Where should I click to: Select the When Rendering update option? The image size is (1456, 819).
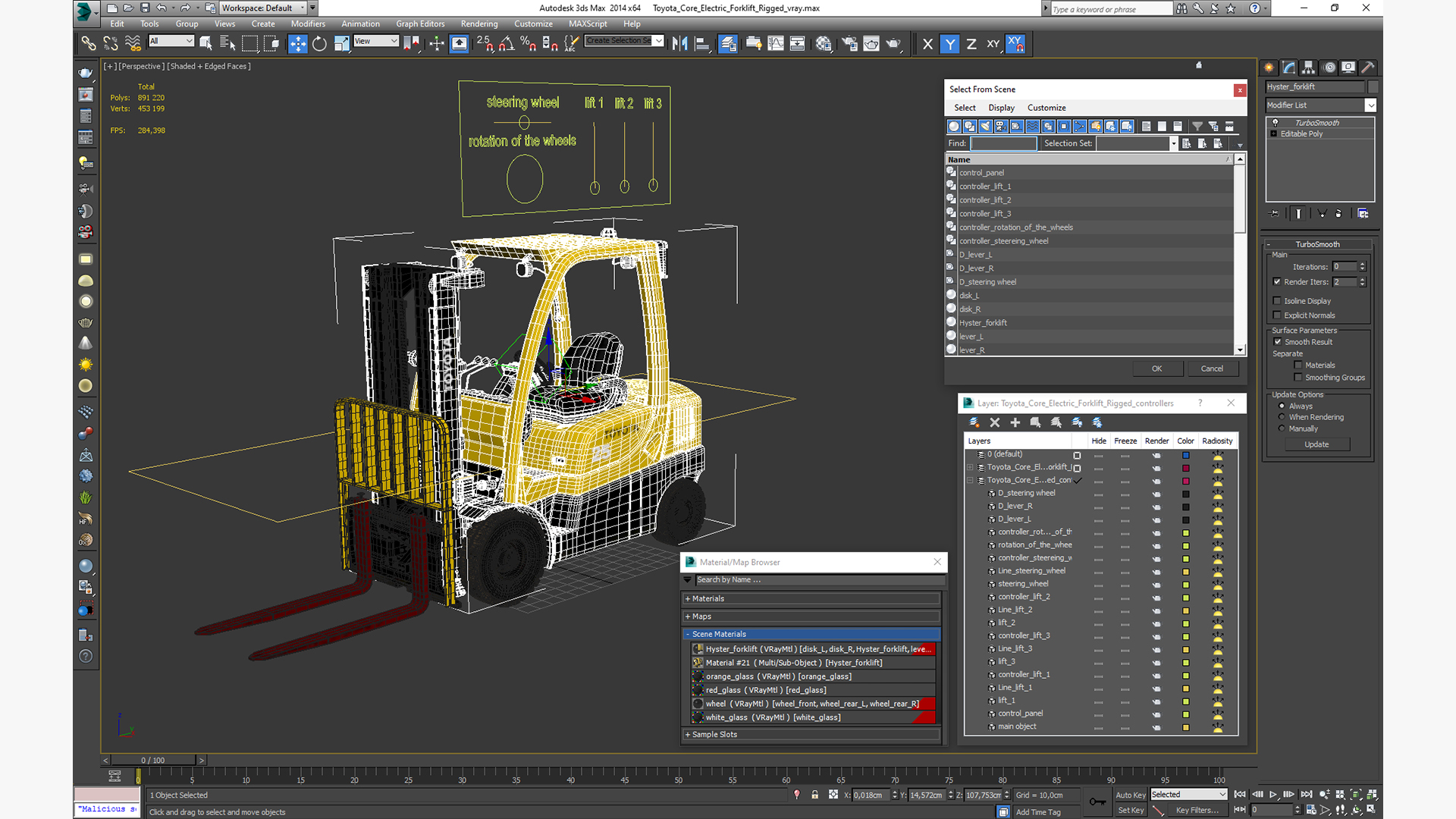click(1282, 417)
